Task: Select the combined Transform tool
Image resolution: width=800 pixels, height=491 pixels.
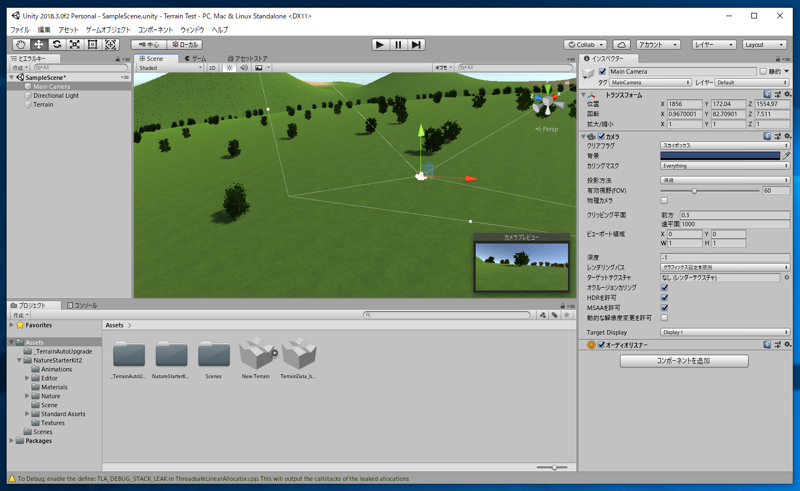Action: 110,44
